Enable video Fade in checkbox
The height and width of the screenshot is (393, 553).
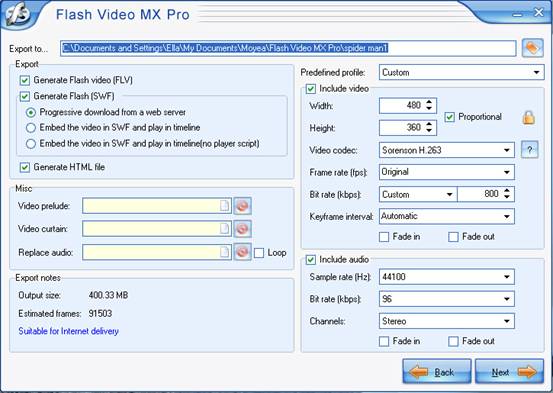[x=384, y=237]
